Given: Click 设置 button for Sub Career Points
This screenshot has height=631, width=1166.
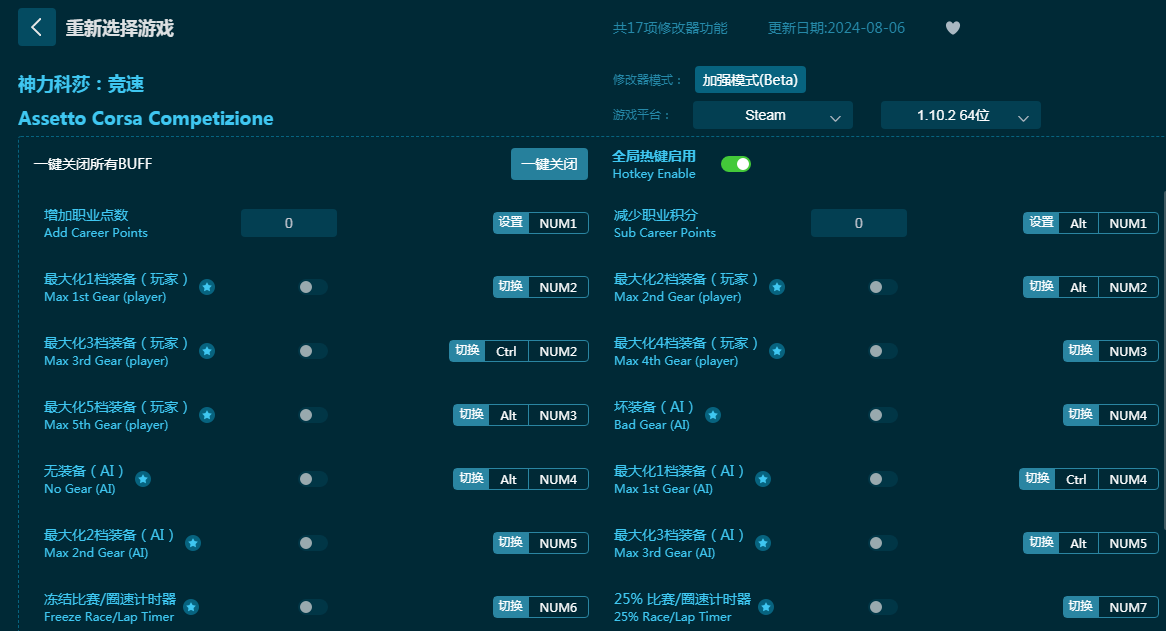Looking at the screenshot, I should tap(1041, 223).
